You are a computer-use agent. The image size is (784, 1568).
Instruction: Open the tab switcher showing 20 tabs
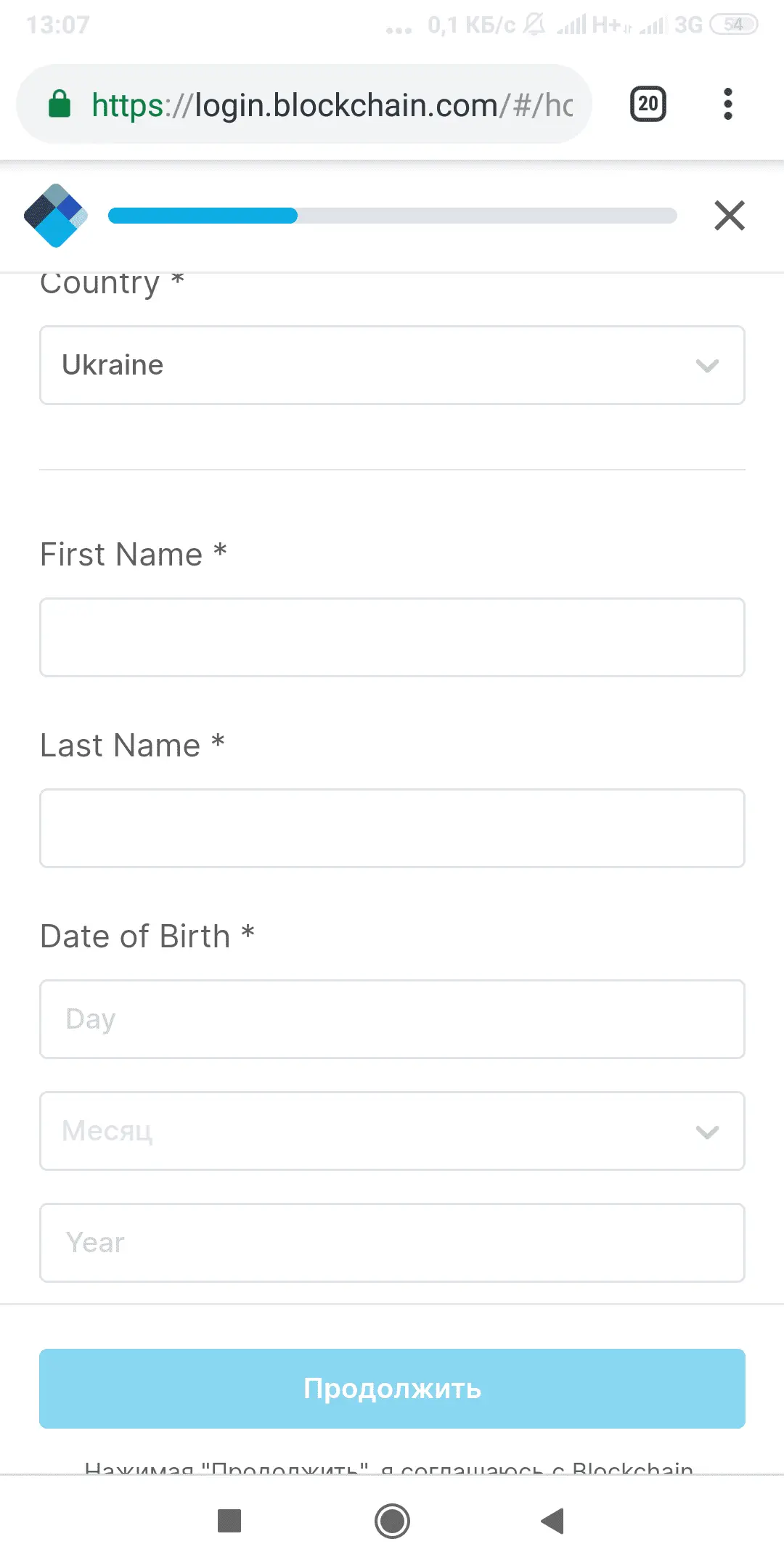(648, 105)
